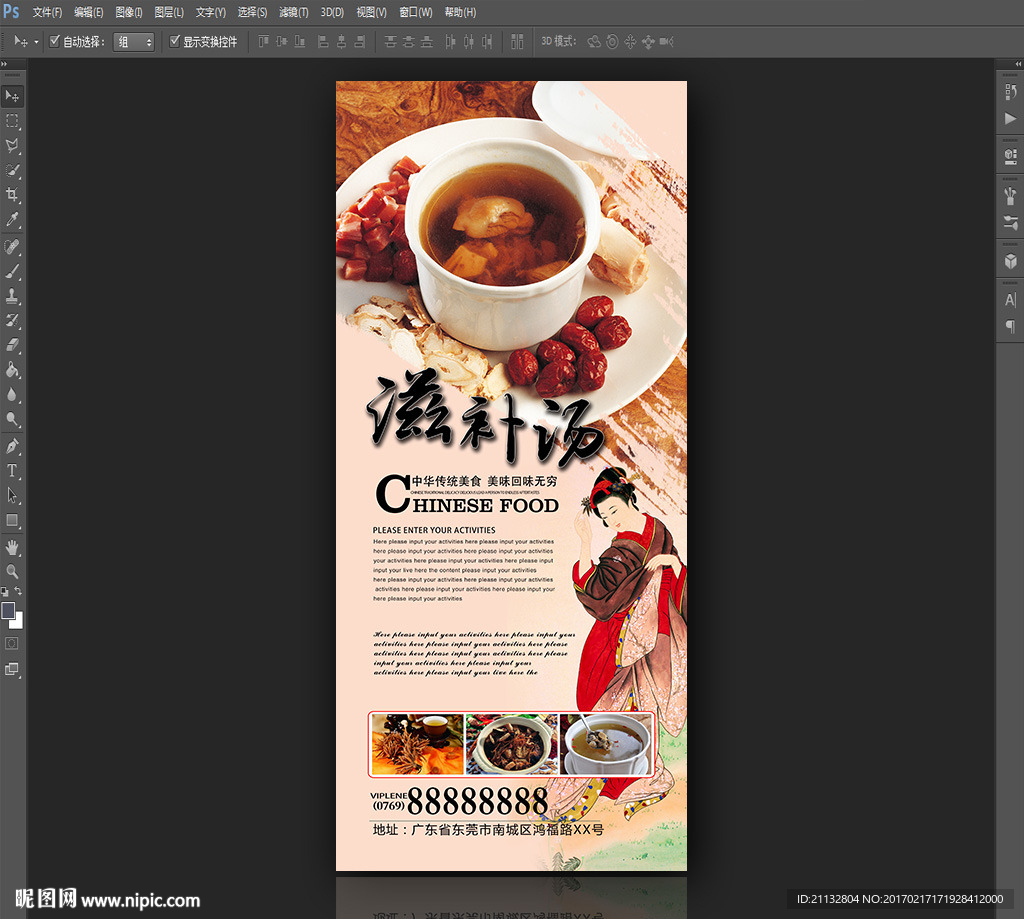Screen dimensions: 1024x919
Task: Open the Move tool preset picker arrow
Action: (36, 42)
